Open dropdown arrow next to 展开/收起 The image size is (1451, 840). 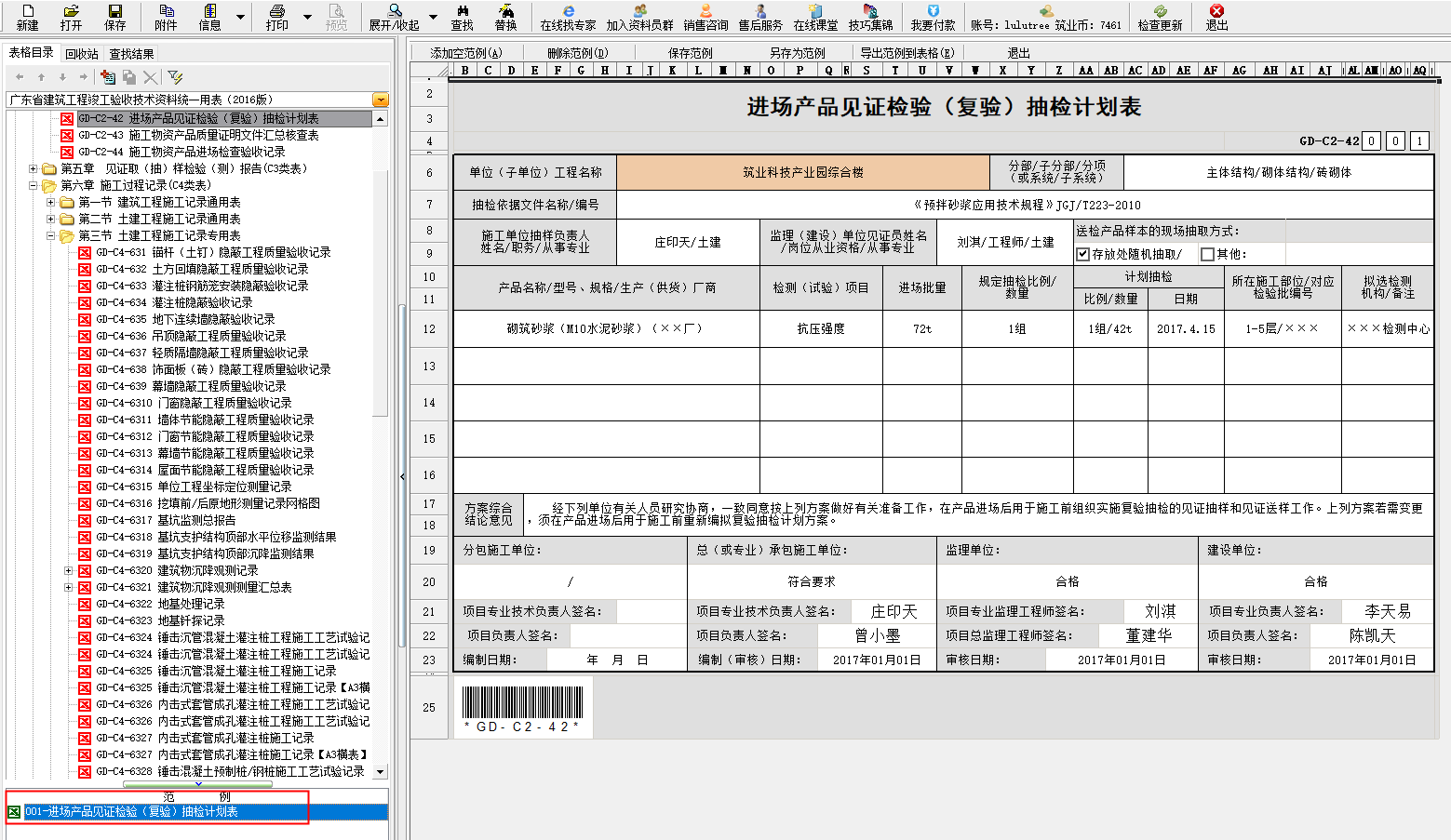pos(432,16)
